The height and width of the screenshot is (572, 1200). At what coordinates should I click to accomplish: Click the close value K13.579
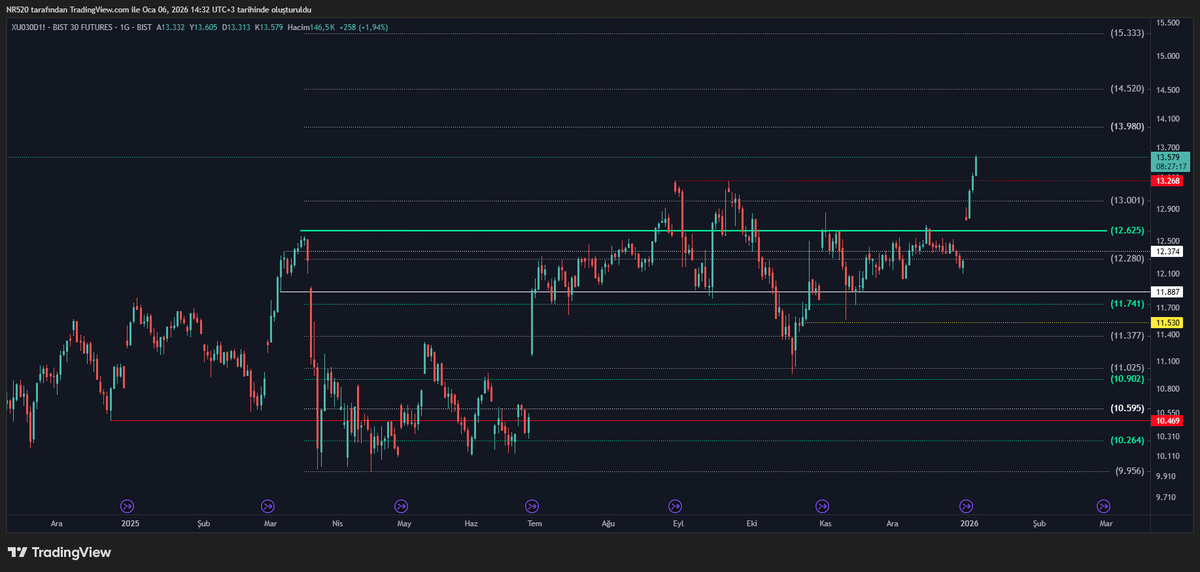tap(270, 27)
